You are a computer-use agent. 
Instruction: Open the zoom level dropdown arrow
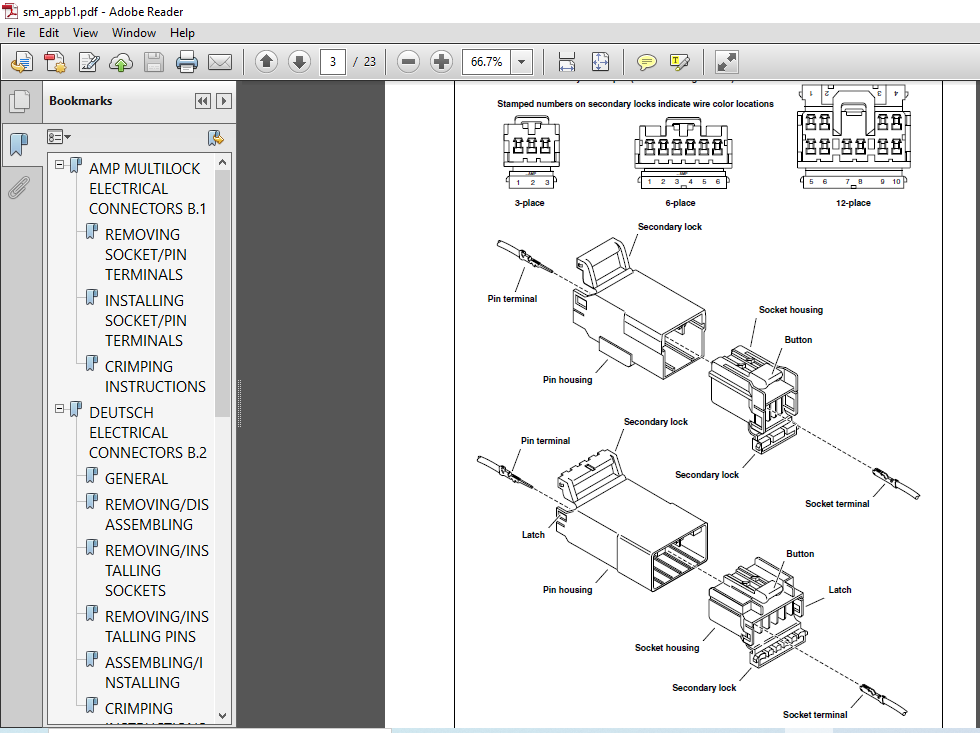pyautogui.click(x=521, y=62)
